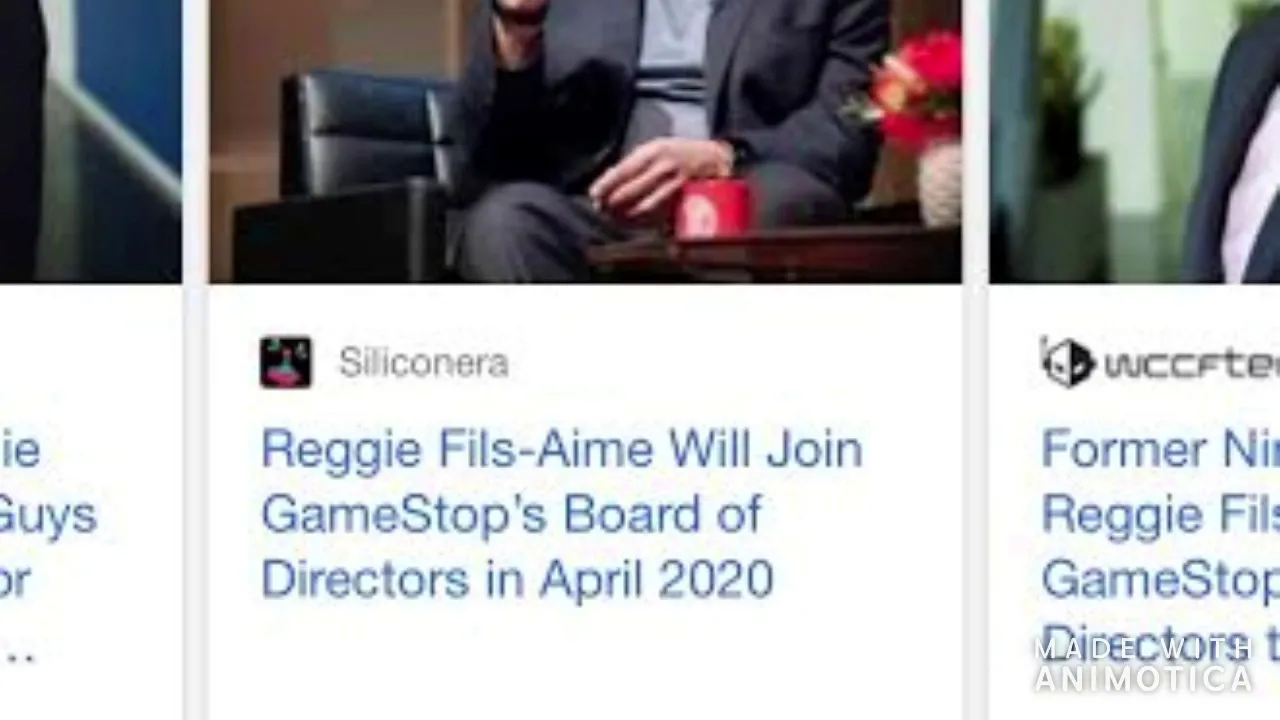Click the truncation ellipsis on the left card

(18, 656)
